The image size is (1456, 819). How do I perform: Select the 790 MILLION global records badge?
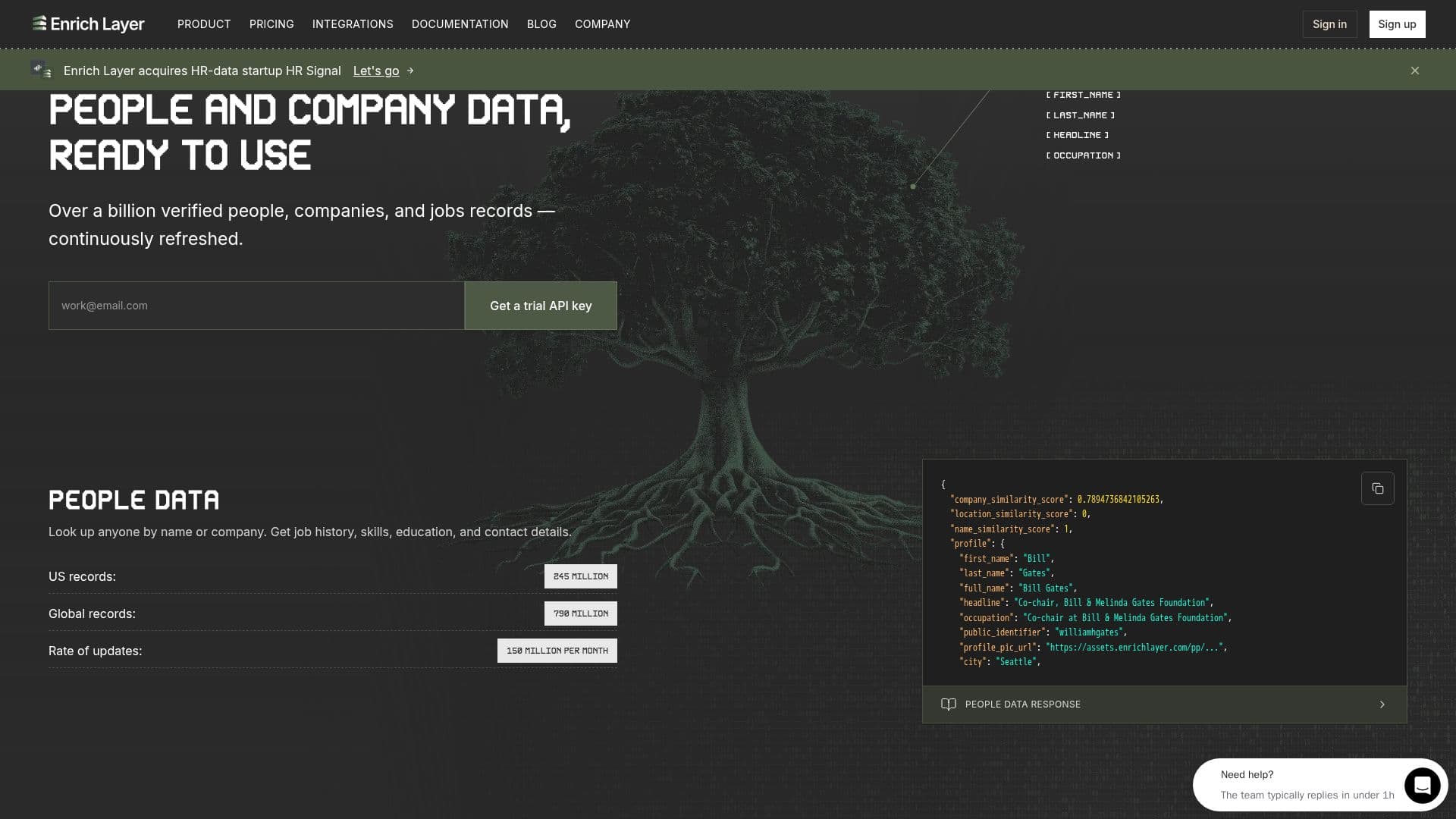click(581, 613)
